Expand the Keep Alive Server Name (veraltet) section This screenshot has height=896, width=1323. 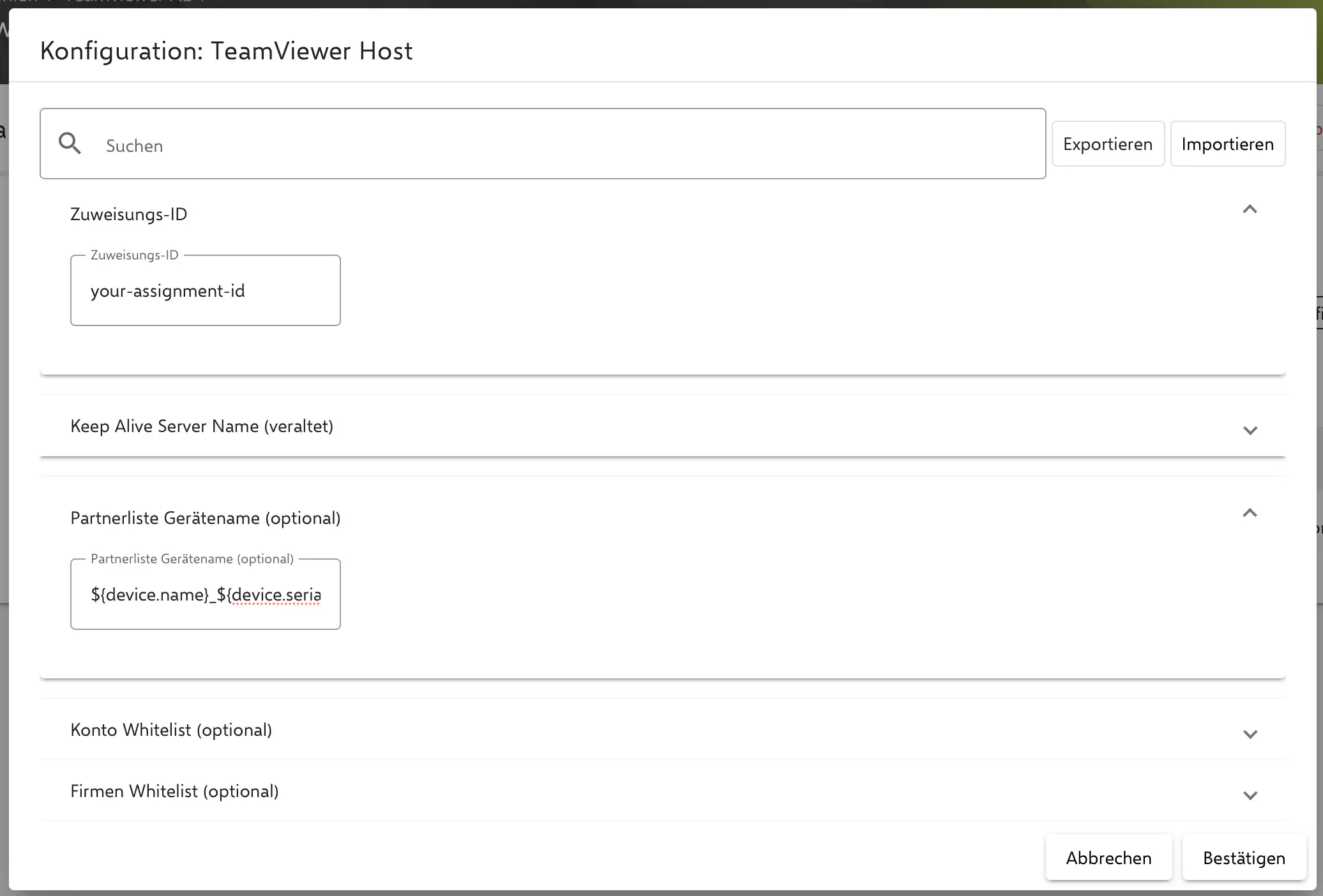tap(1250, 430)
